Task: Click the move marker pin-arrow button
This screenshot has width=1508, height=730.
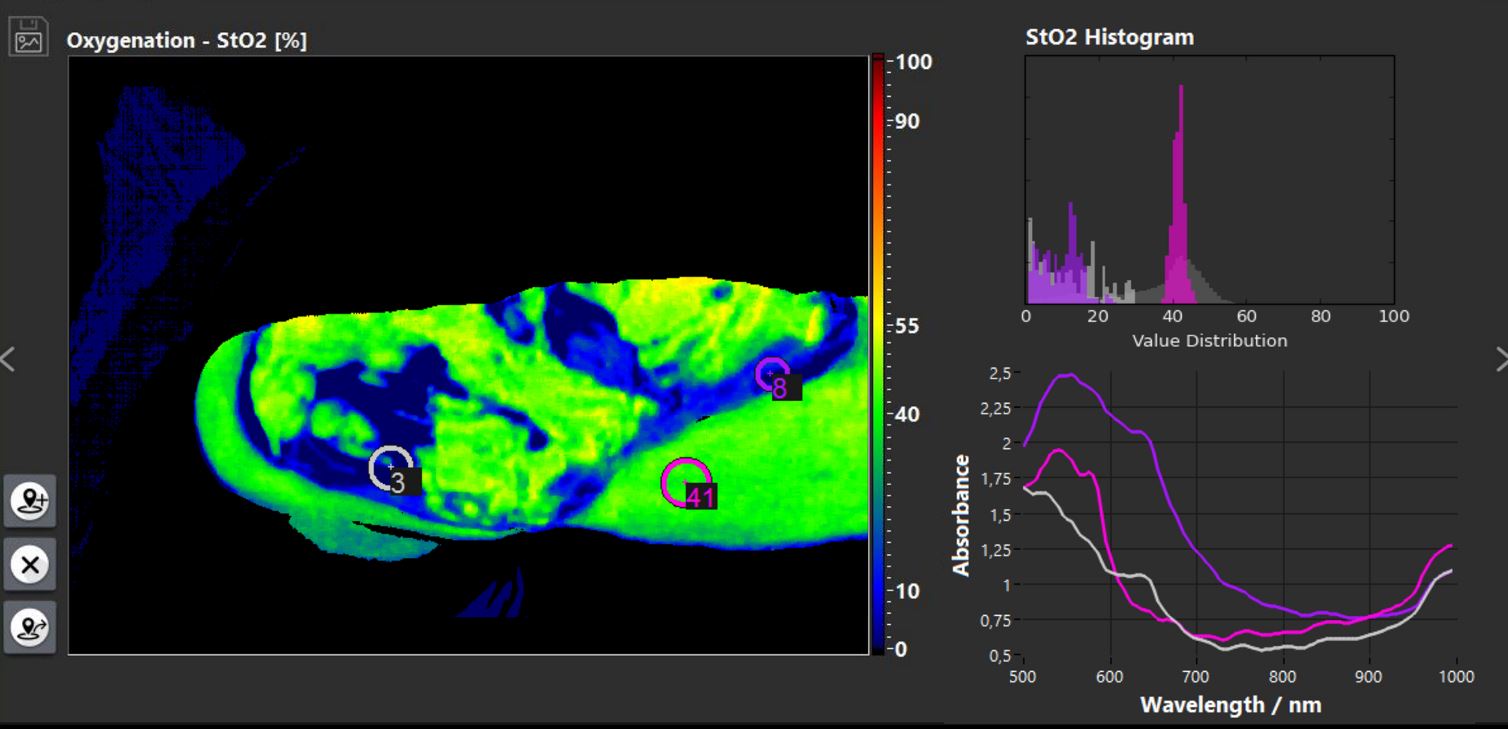Action: (x=30, y=628)
